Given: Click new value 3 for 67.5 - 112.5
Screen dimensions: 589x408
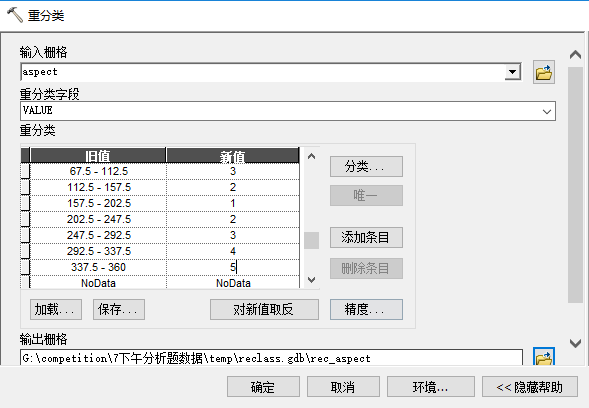Looking at the screenshot, I should [233, 171].
